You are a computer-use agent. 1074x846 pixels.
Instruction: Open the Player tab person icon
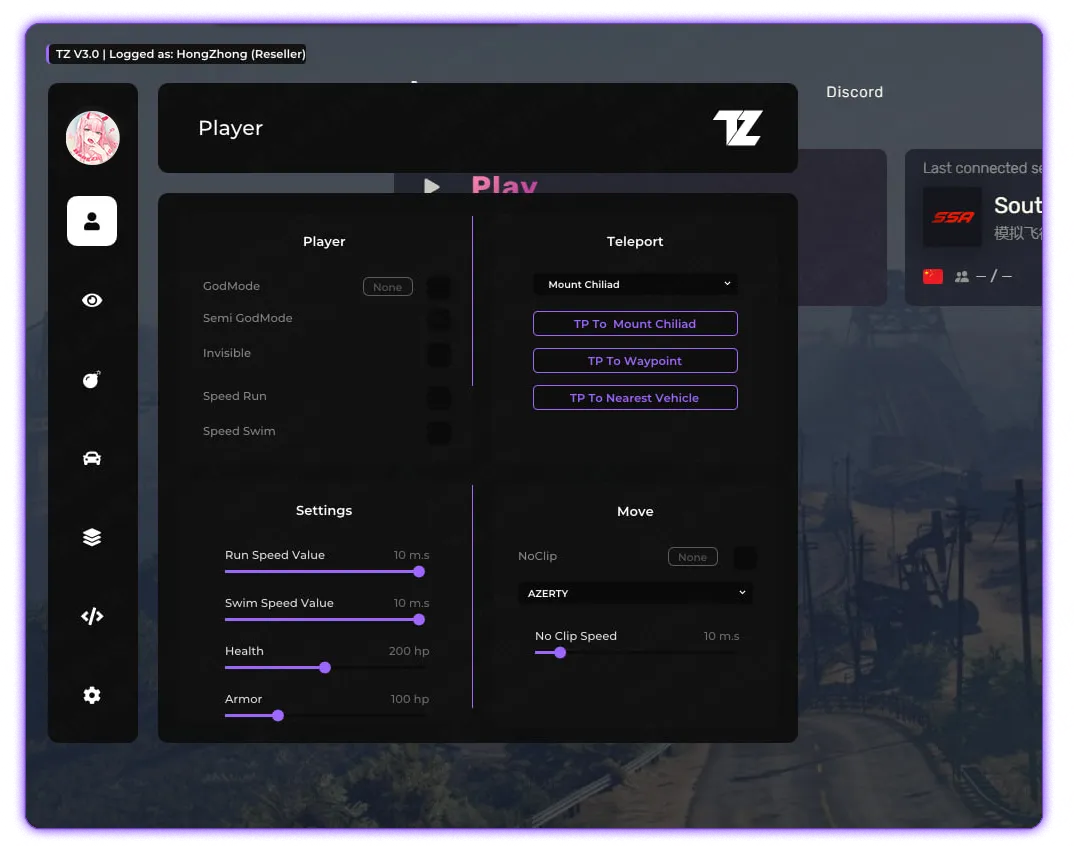pyautogui.click(x=92, y=221)
